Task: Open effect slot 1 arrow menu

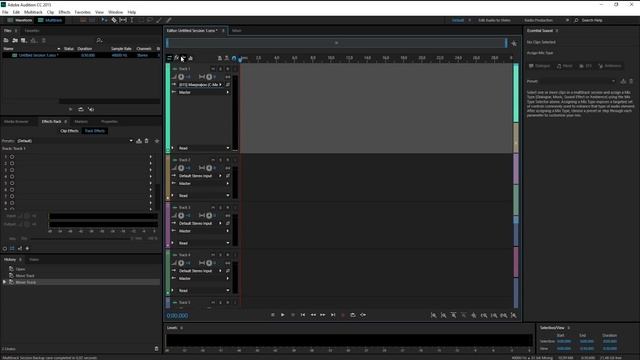Action: pos(151,157)
